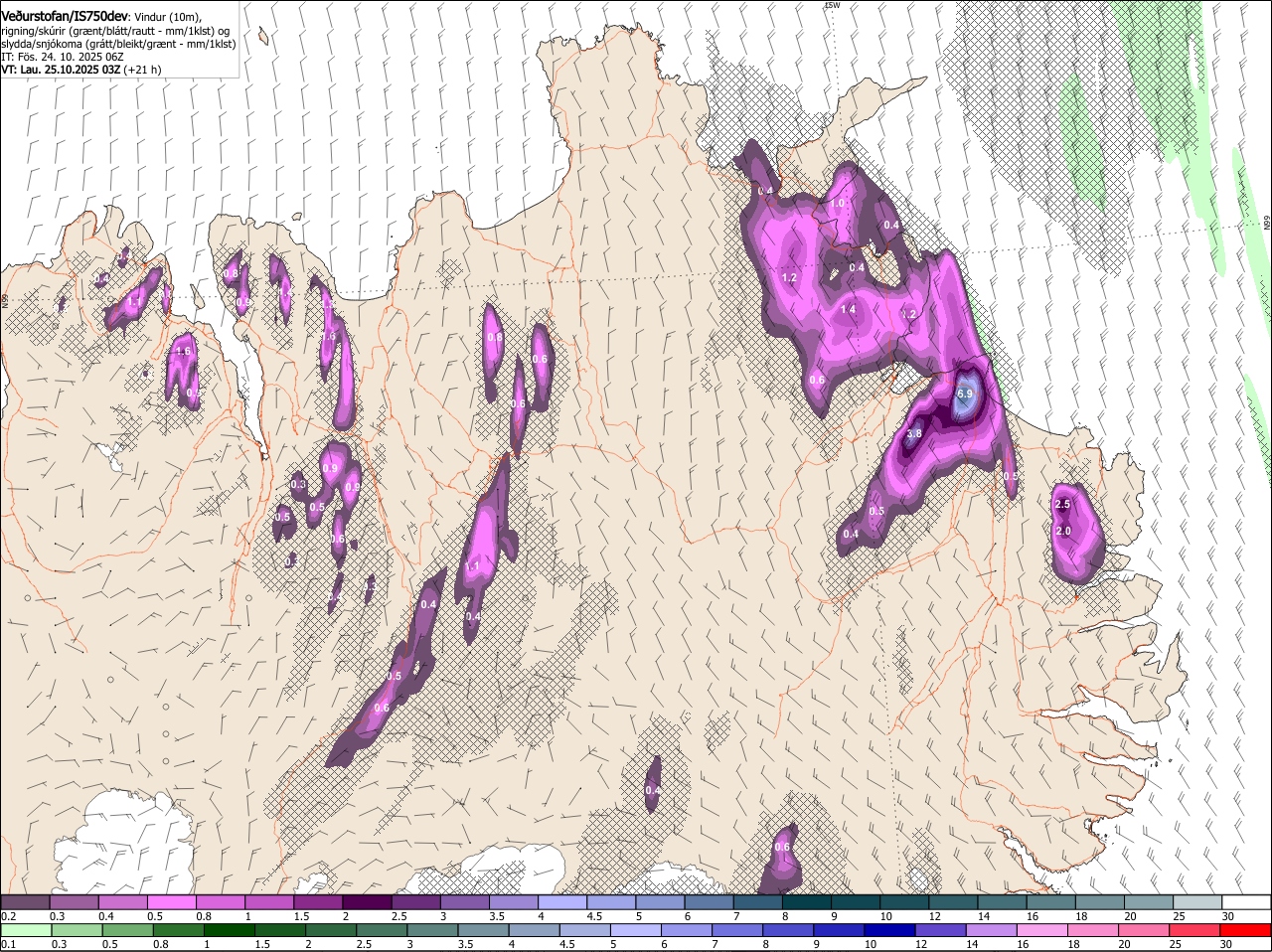
Task: Click the 6.9 precipitation value on the map
Action: 965,395
